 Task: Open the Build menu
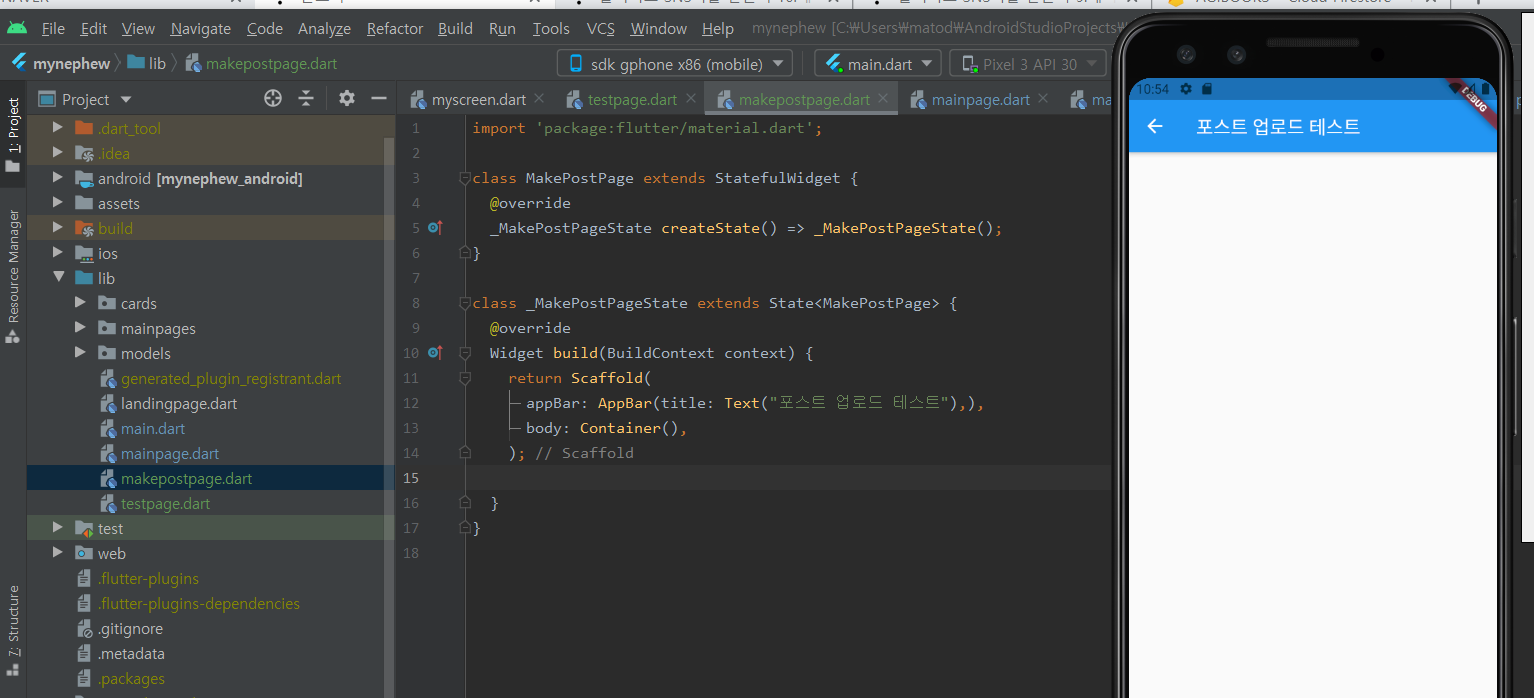(x=455, y=29)
